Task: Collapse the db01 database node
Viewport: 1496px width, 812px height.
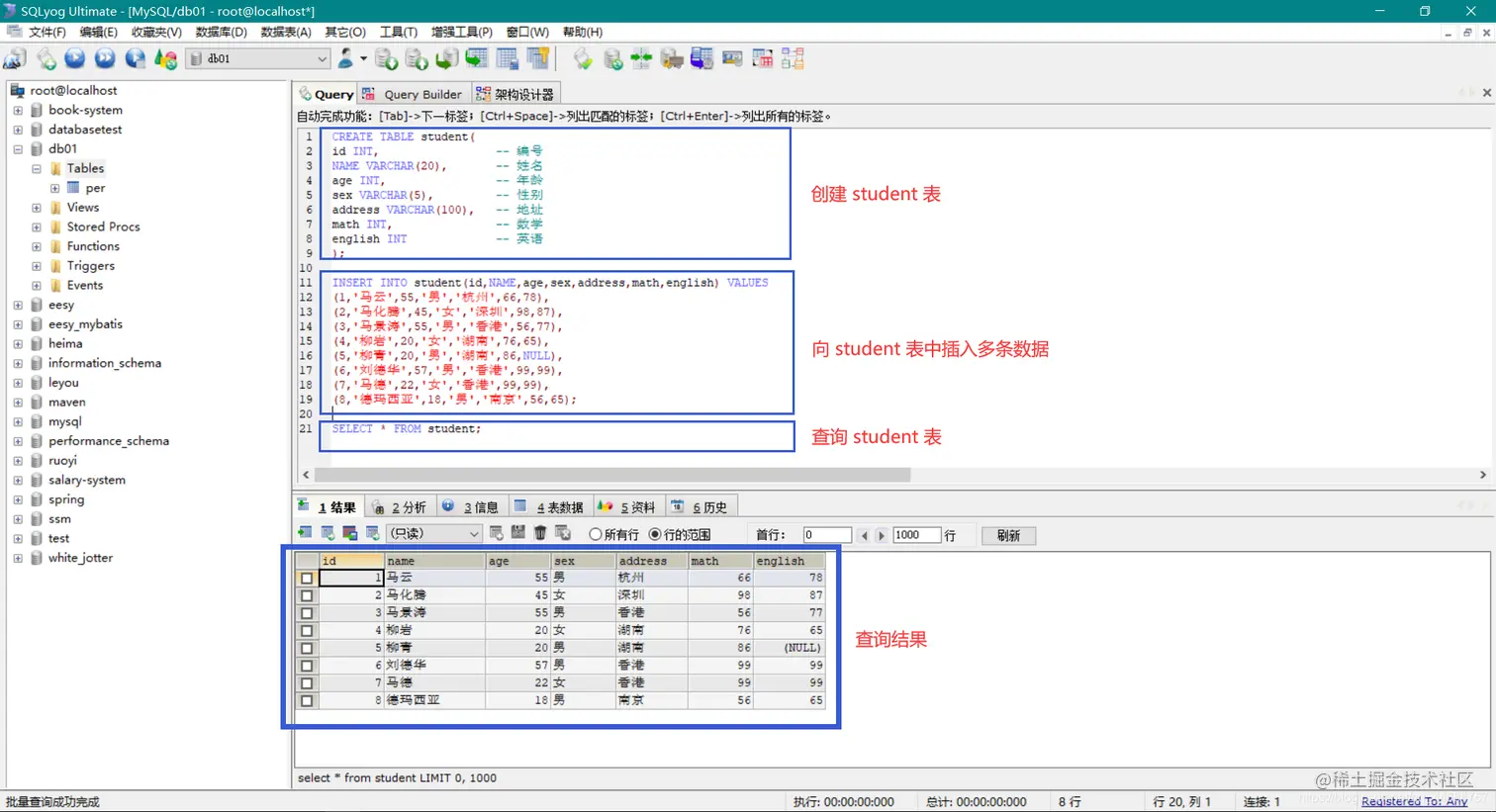Action: coord(18,149)
